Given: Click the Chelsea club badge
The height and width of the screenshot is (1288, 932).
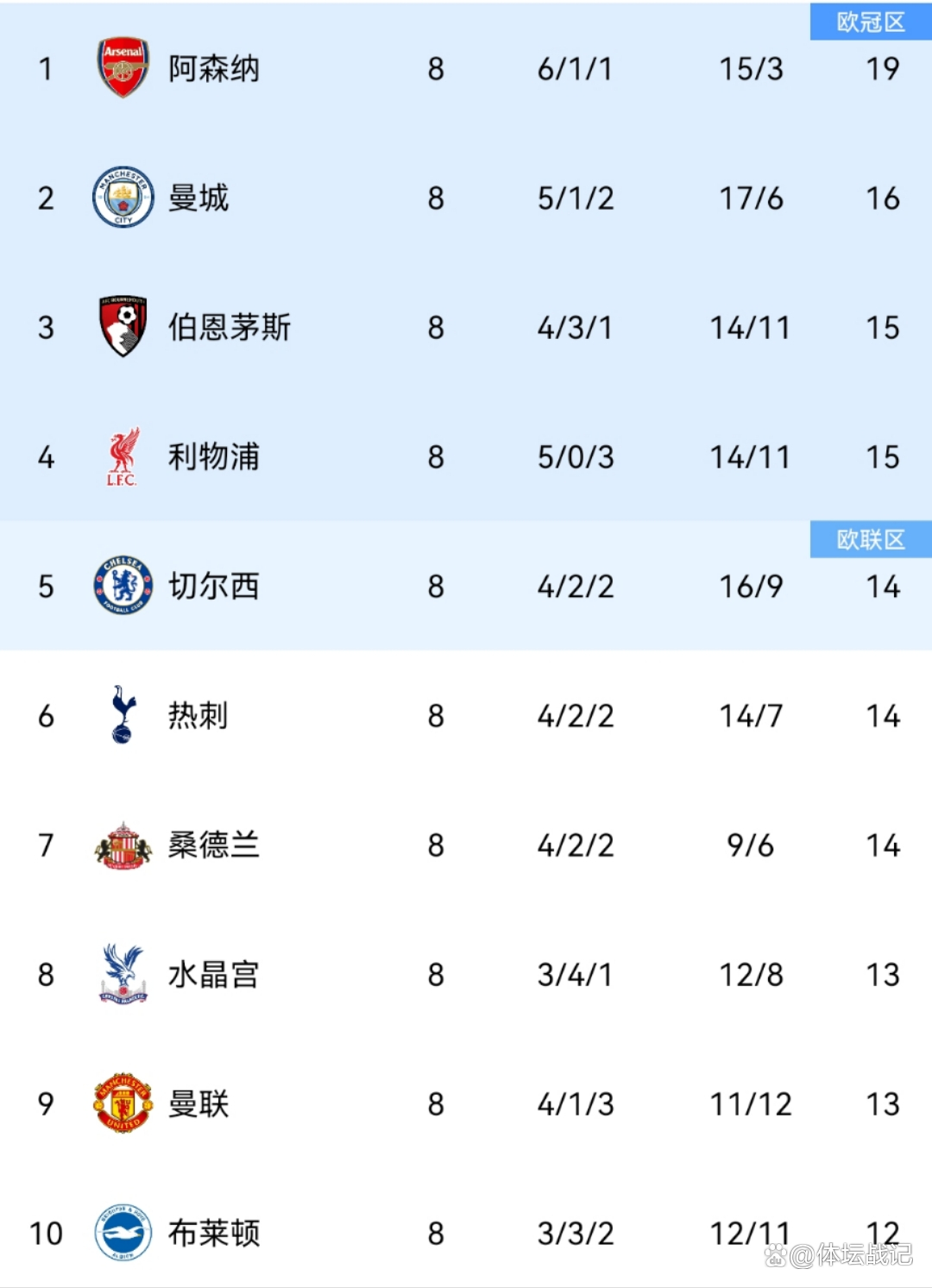Looking at the screenshot, I should tap(123, 586).
